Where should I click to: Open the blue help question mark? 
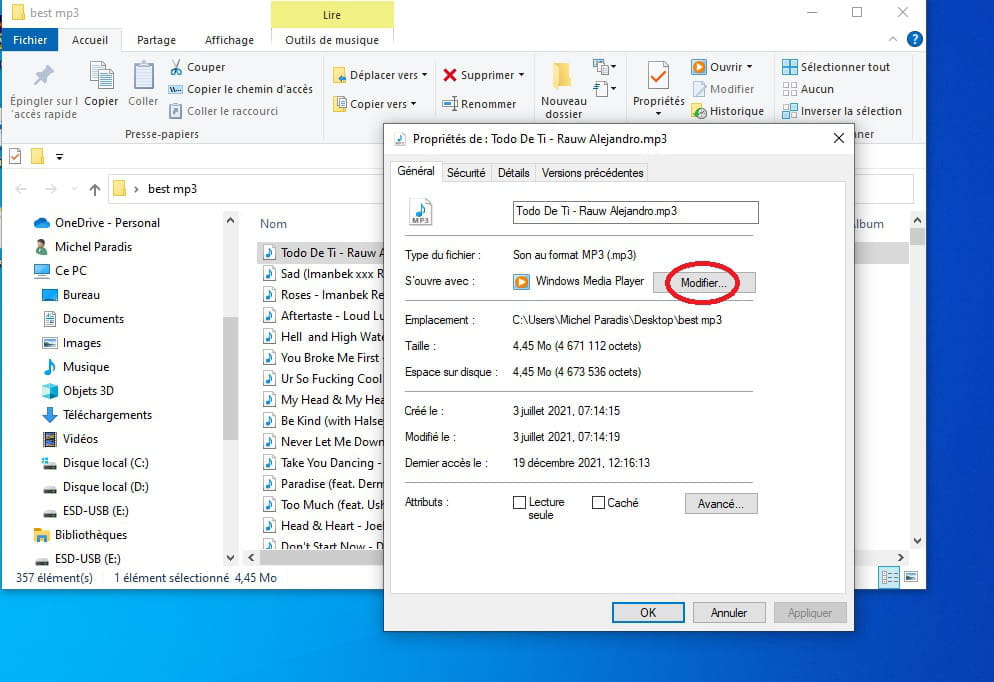pos(914,39)
